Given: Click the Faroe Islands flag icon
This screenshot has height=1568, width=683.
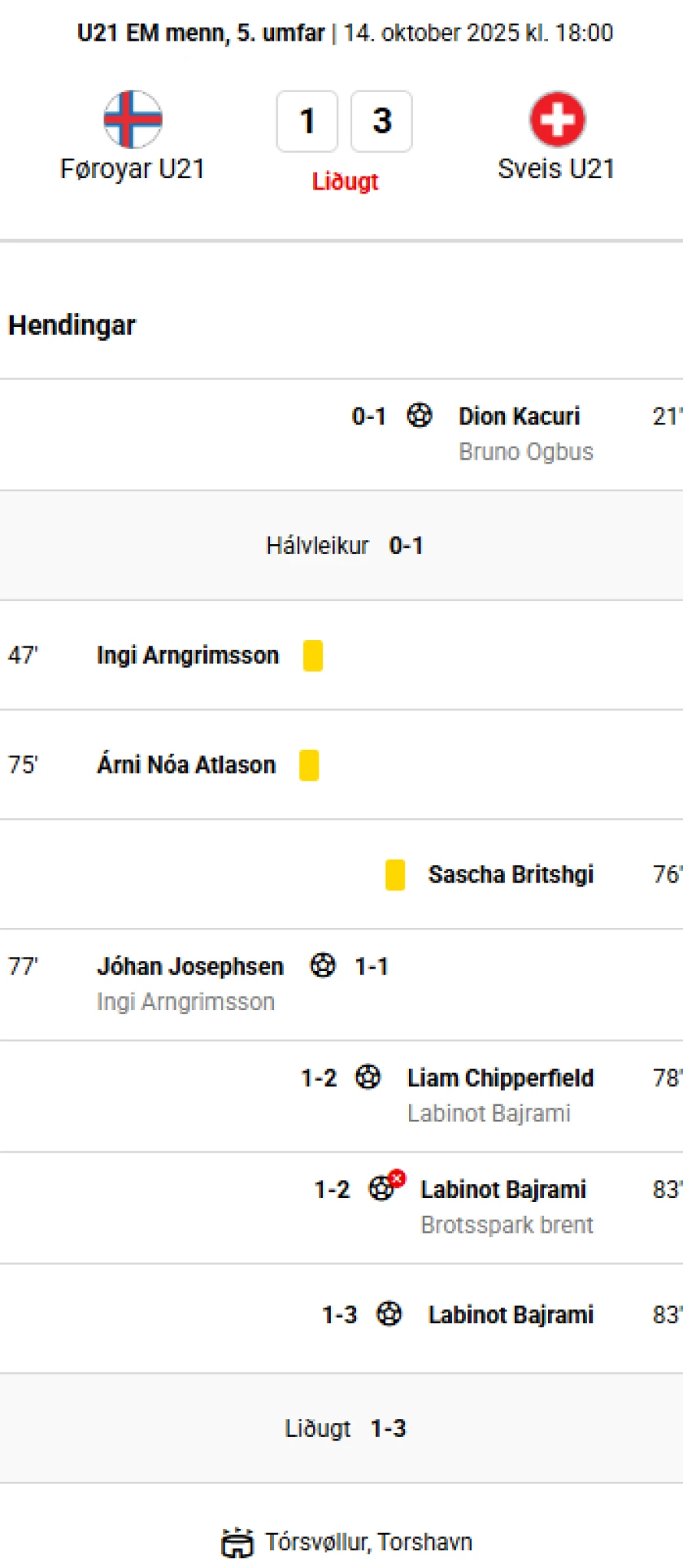Looking at the screenshot, I should tap(133, 119).
